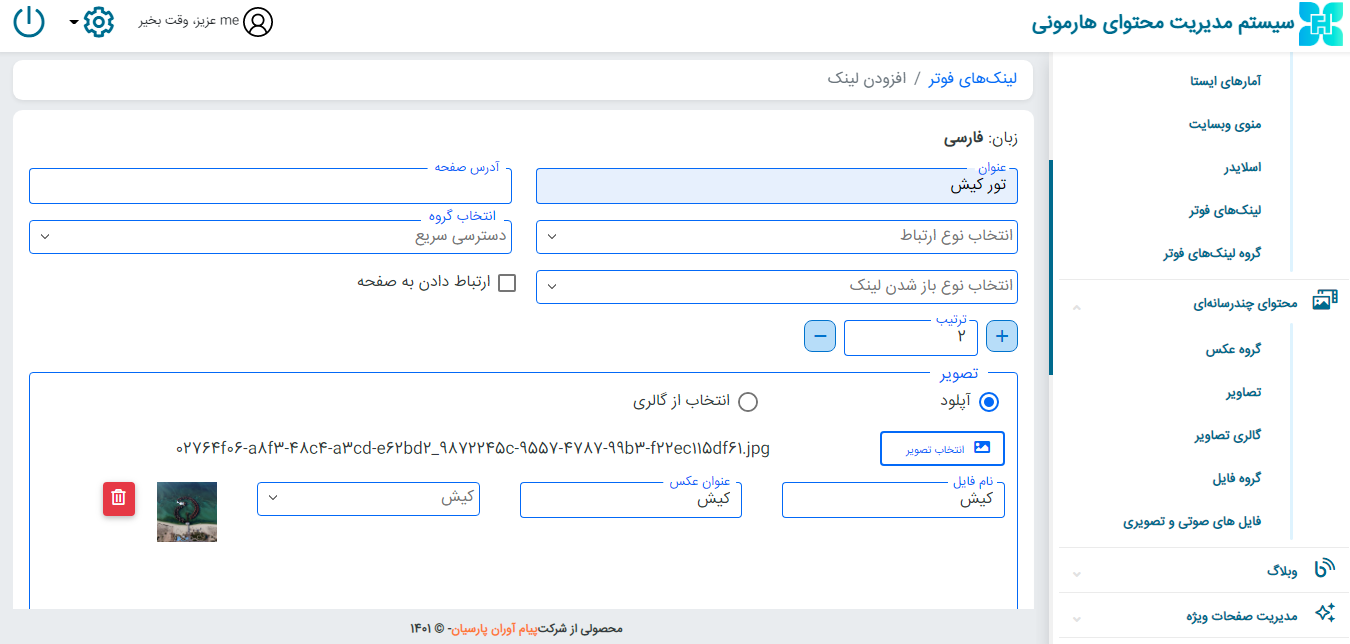Open the انتخاب نوع باز شدن لینک dropdown
The image size is (1350, 644).
click(777, 286)
